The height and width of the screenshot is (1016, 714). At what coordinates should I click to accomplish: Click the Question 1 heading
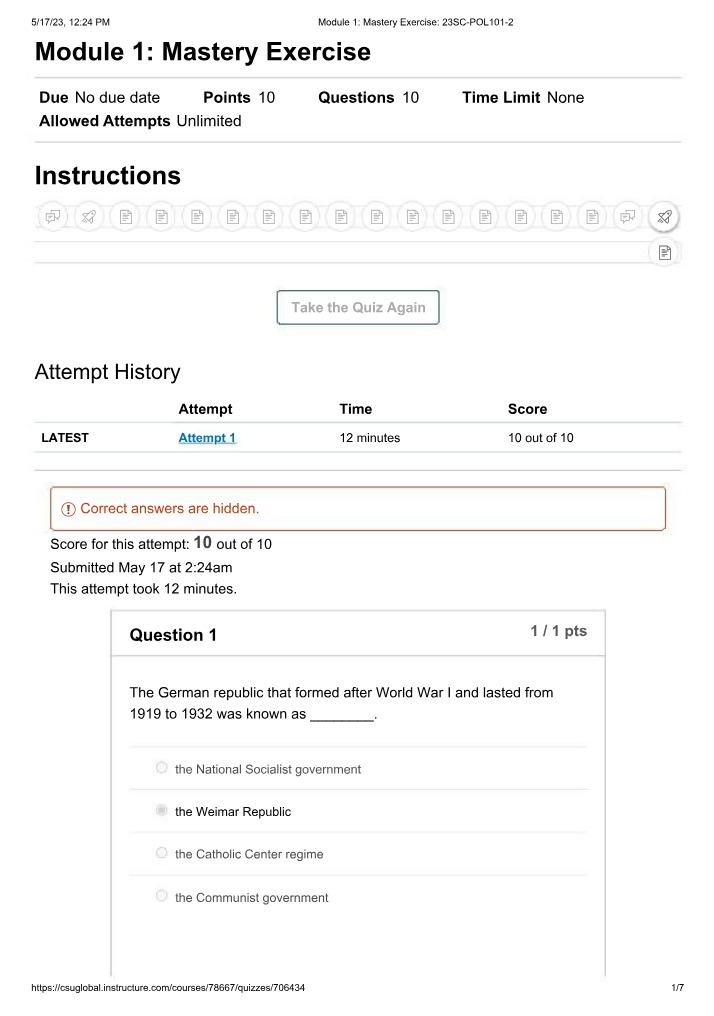pos(173,635)
